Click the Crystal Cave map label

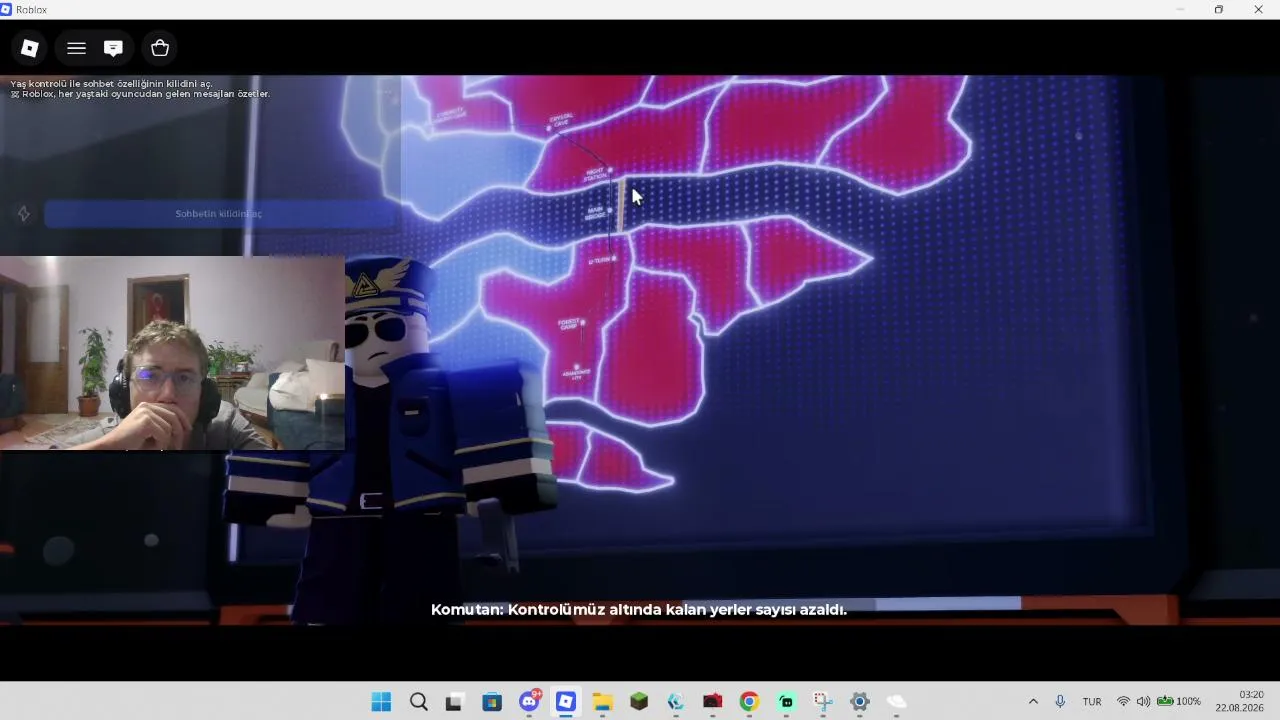point(560,121)
